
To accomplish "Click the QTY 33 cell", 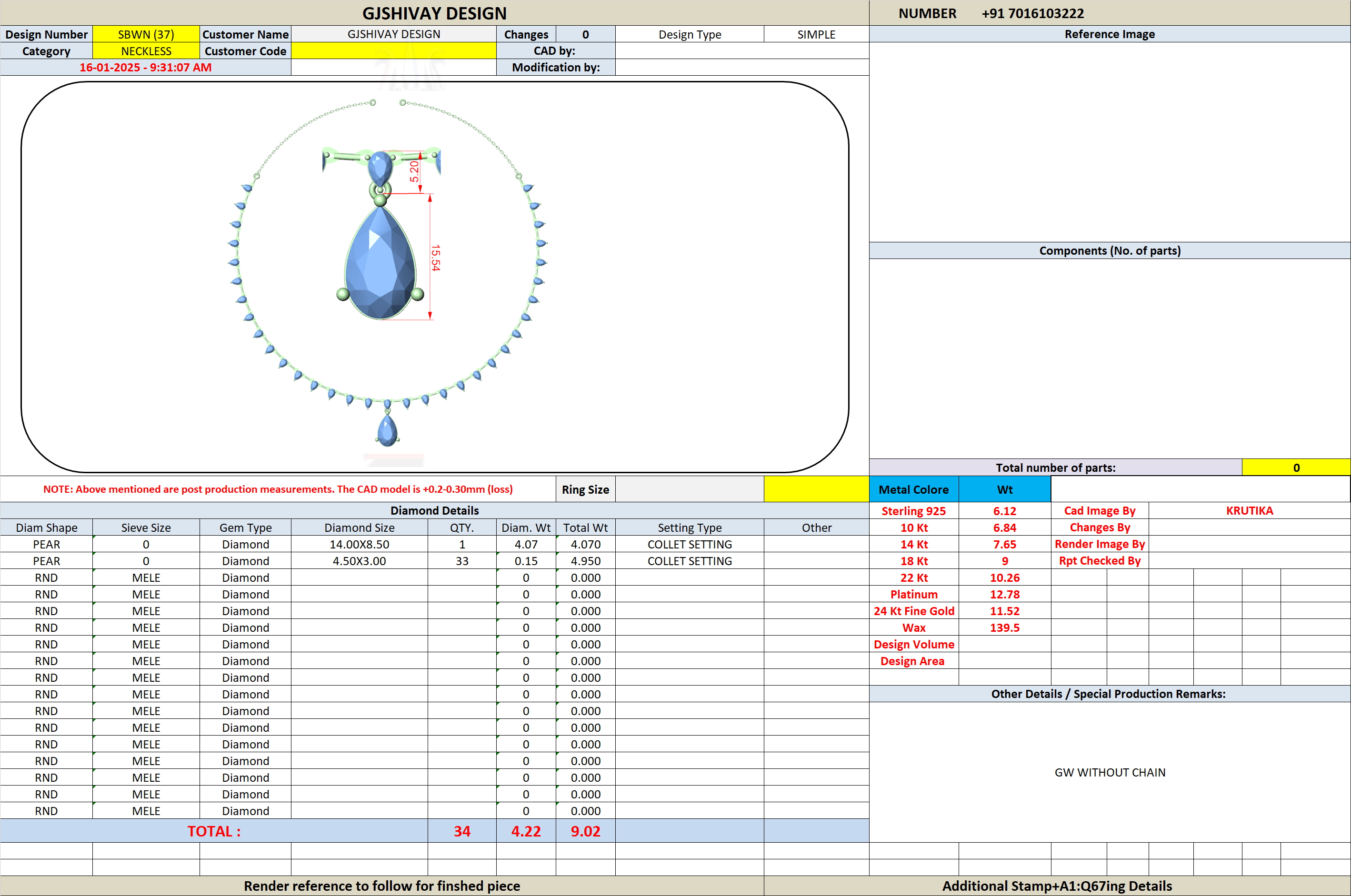I will click(462, 560).
